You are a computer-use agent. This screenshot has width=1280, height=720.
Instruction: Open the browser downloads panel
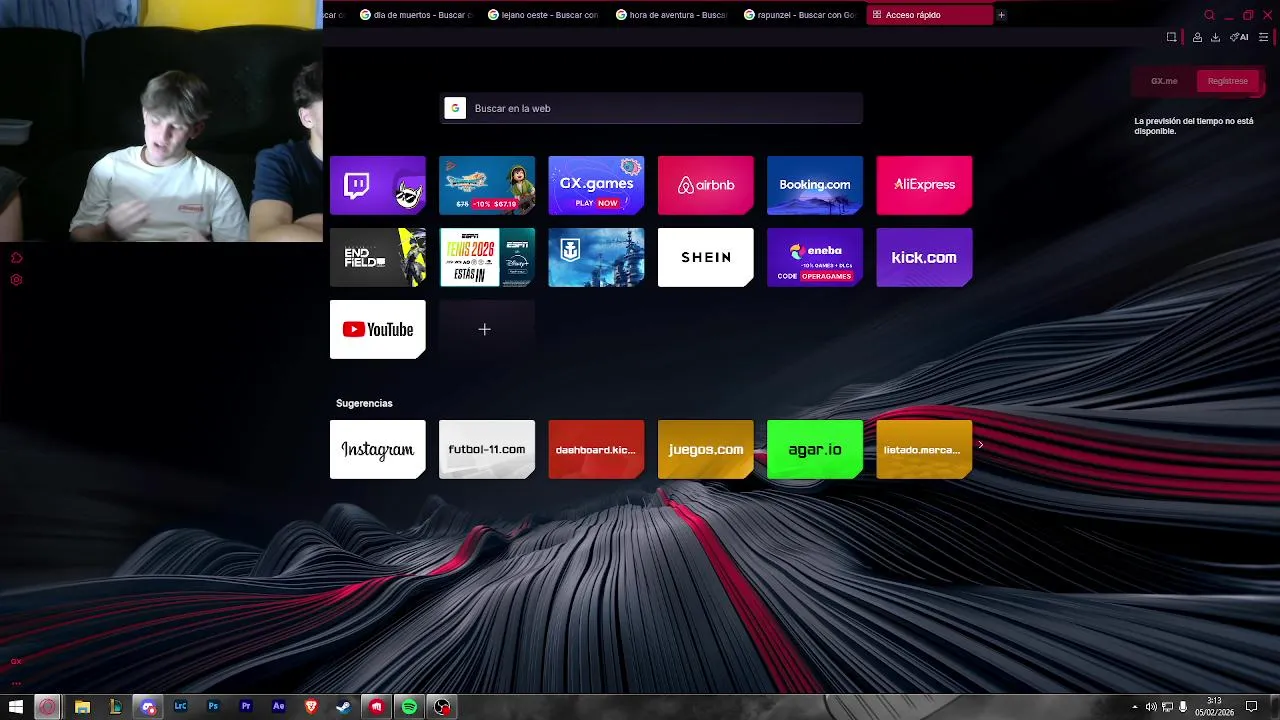1215,37
